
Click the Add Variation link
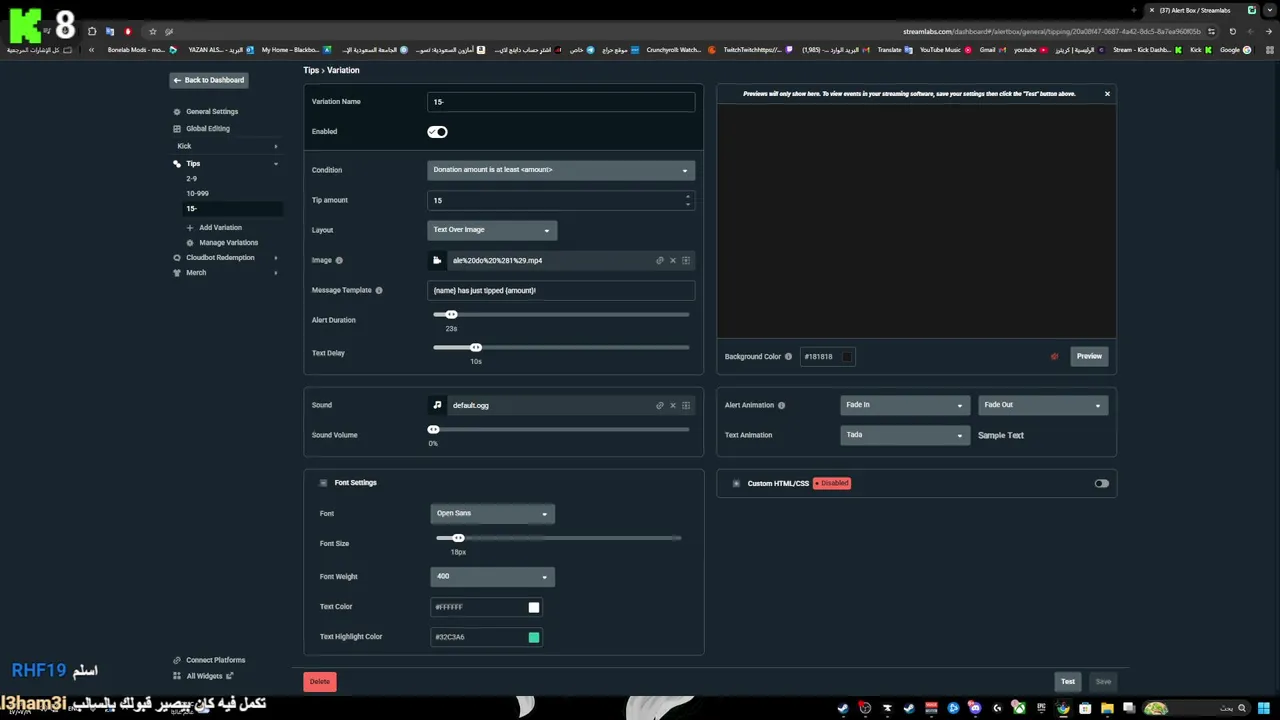pos(220,228)
